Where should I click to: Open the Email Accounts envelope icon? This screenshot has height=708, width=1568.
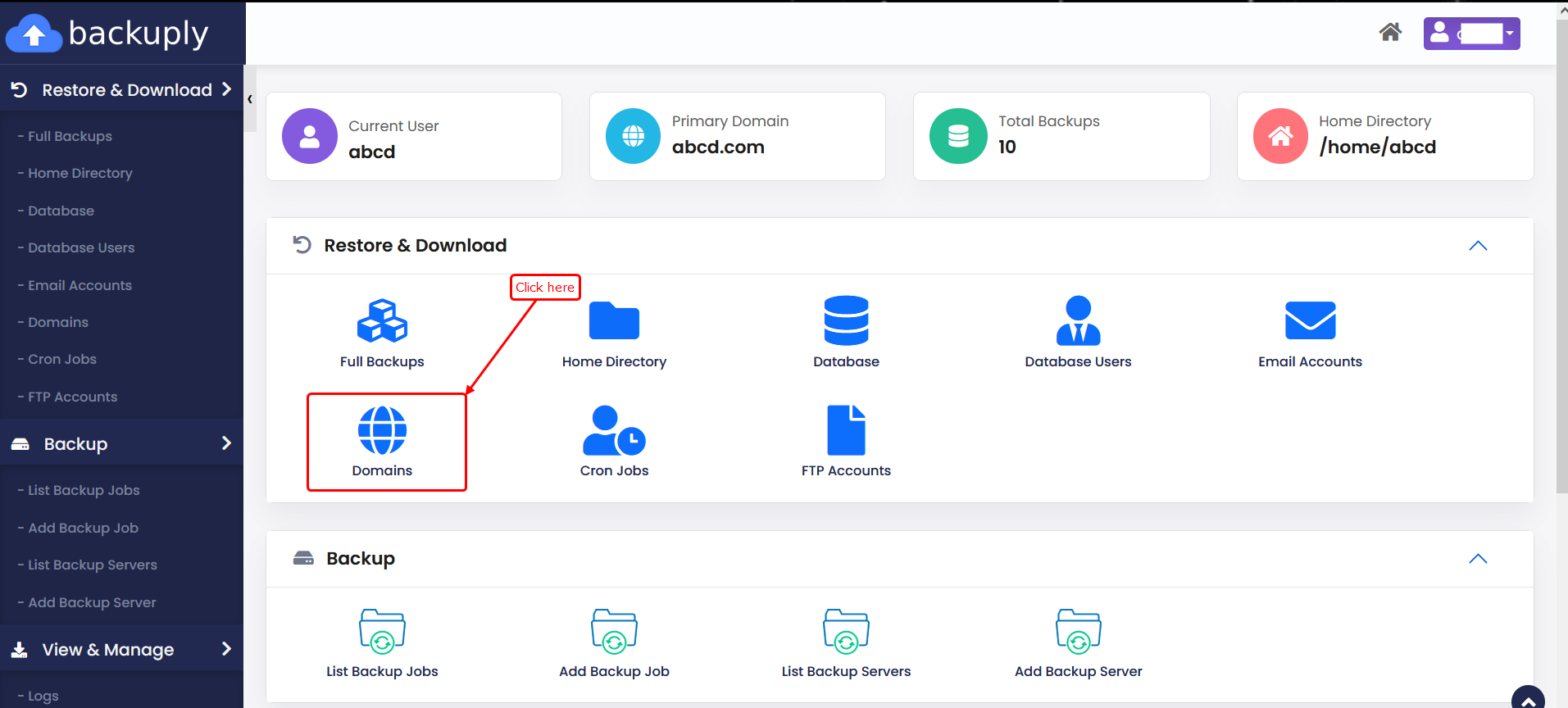[x=1310, y=320]
